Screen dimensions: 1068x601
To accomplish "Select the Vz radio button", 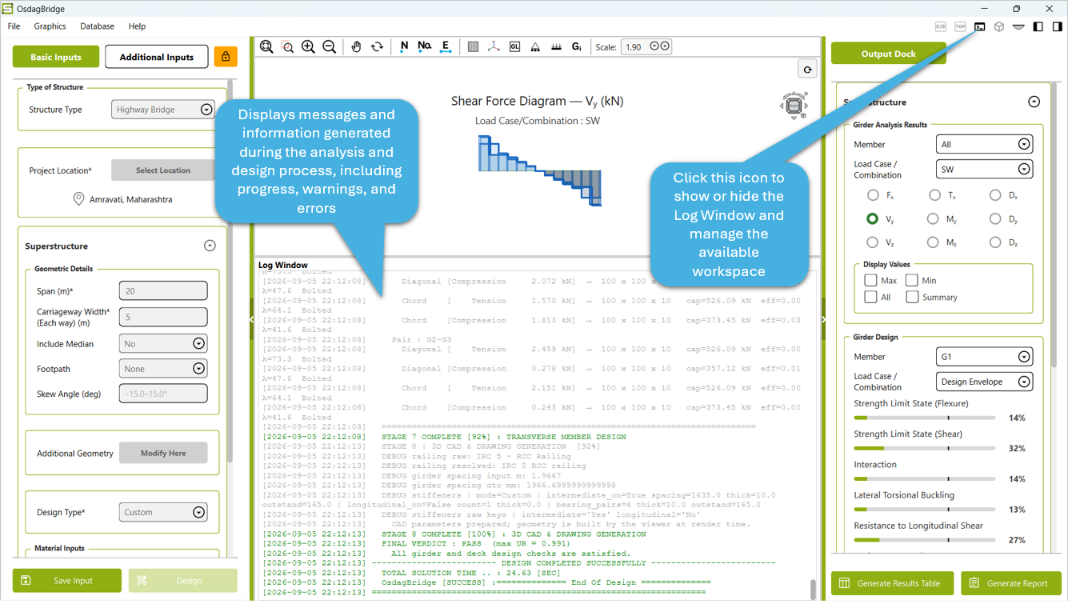I will [x=872, y=242].
